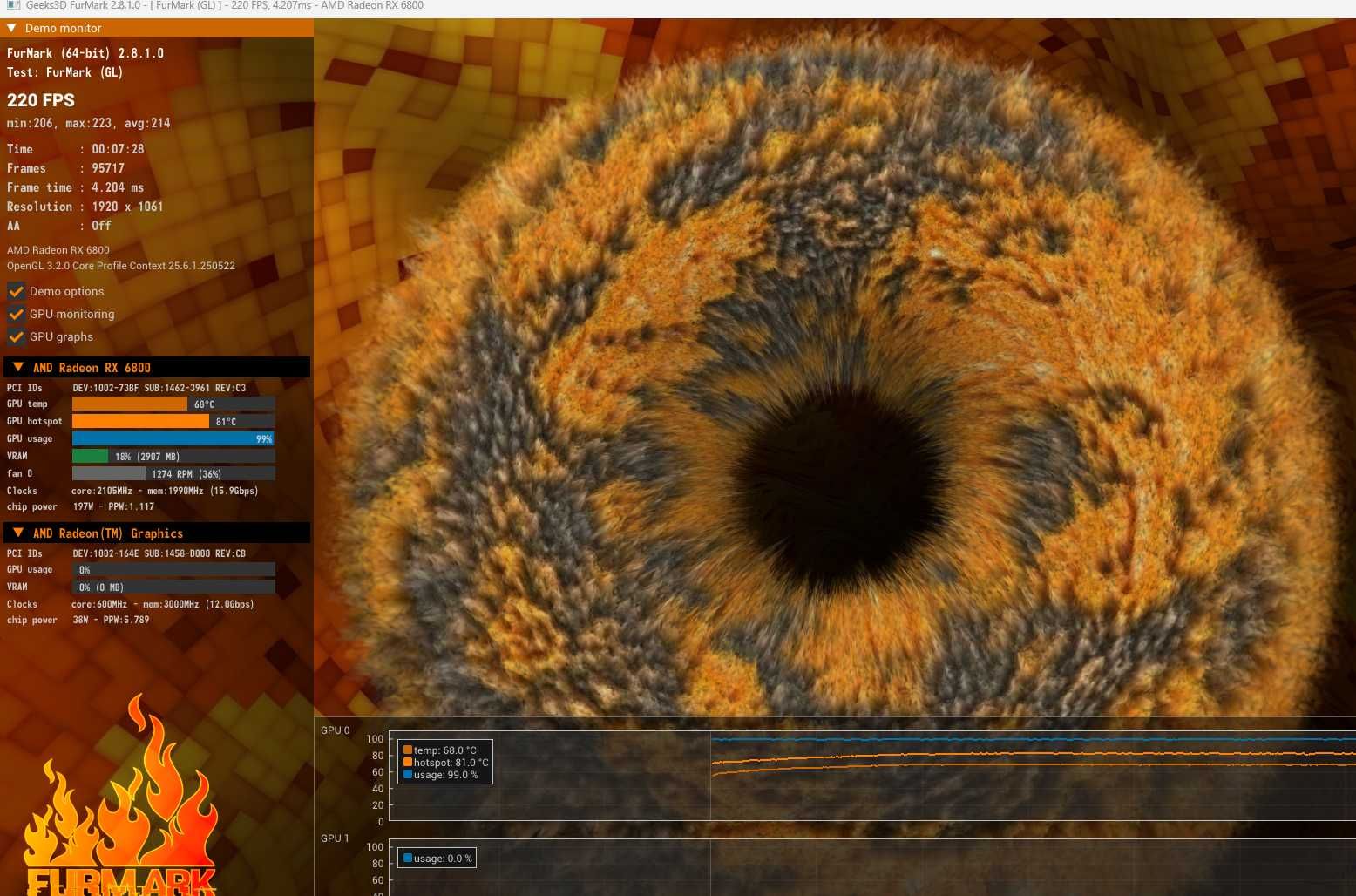Collapse the Demo monitor panel triangle

point(12,28)
